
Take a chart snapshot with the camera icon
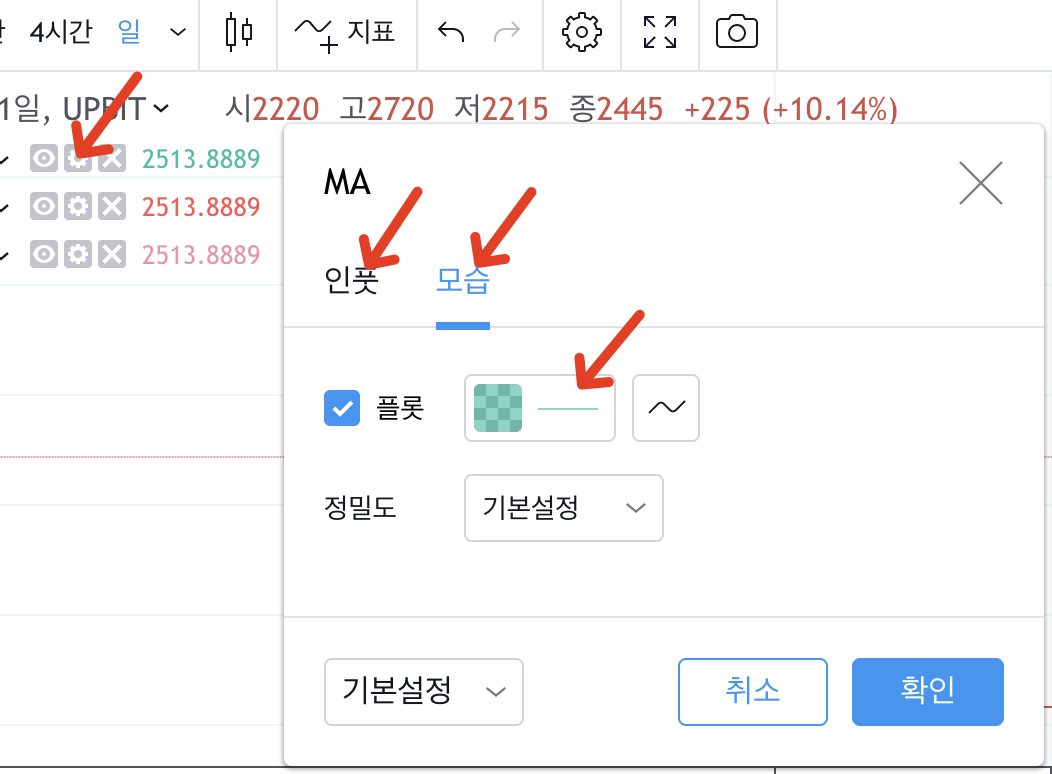coord(737,33)
